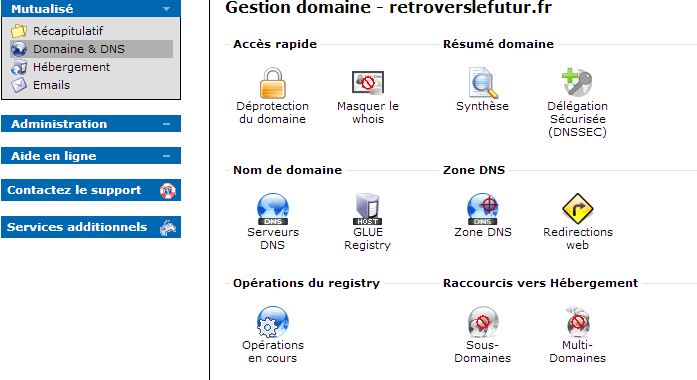Expand the Aide en ligne panel toggle
This screenshot has height=380, width=697.
pos(167,156)
